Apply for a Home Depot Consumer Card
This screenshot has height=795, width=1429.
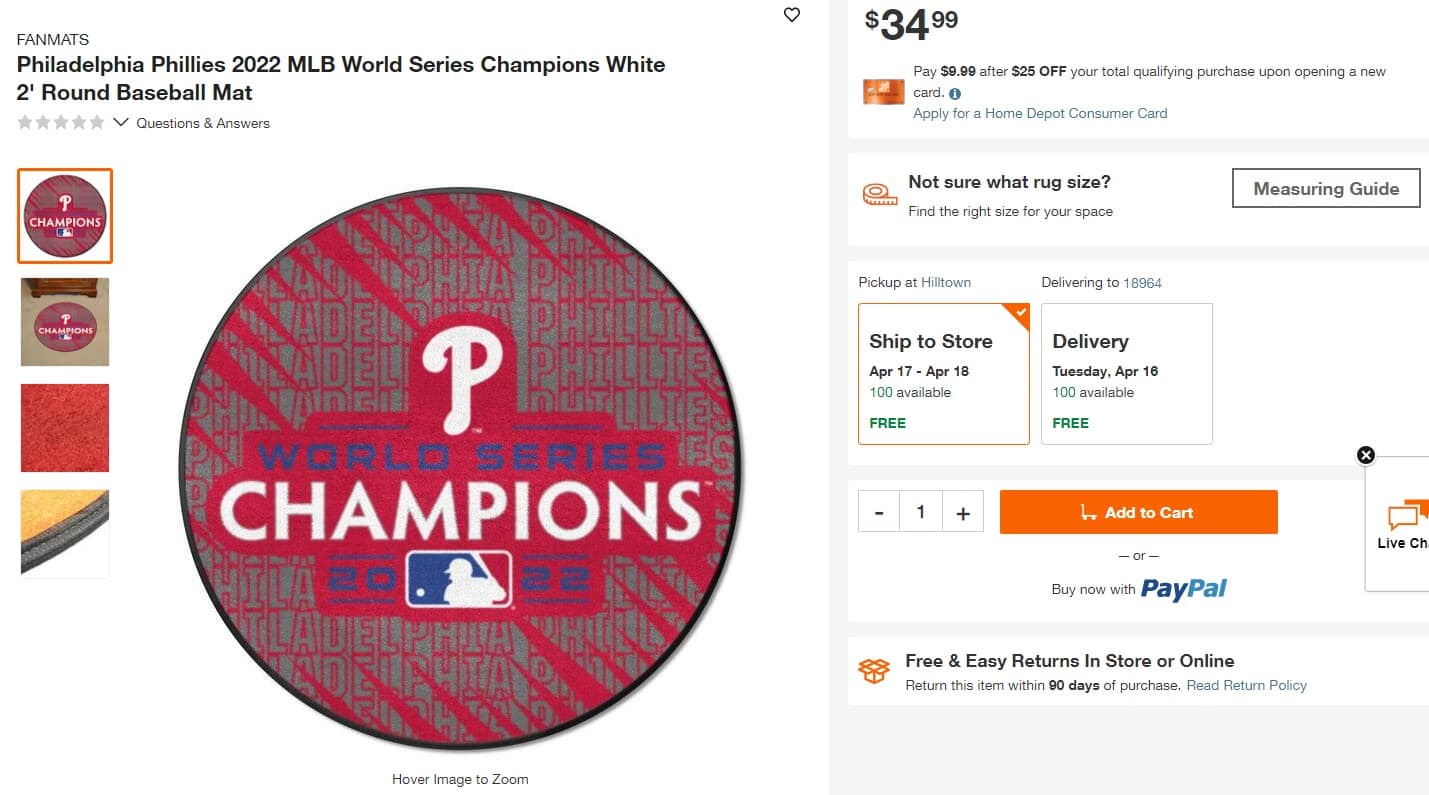click(x=1040, y=113)
